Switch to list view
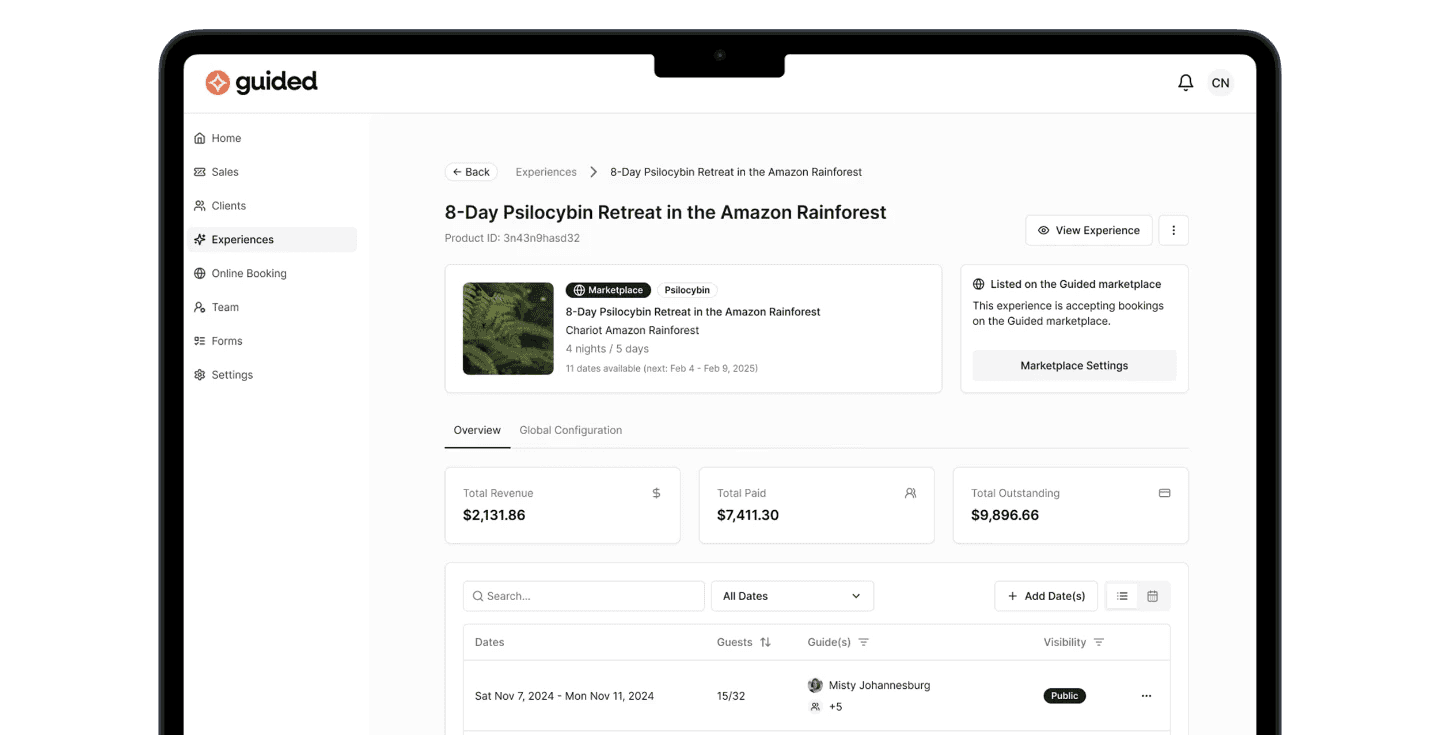Screen dimensions: 1440x735 point(1122,596)
